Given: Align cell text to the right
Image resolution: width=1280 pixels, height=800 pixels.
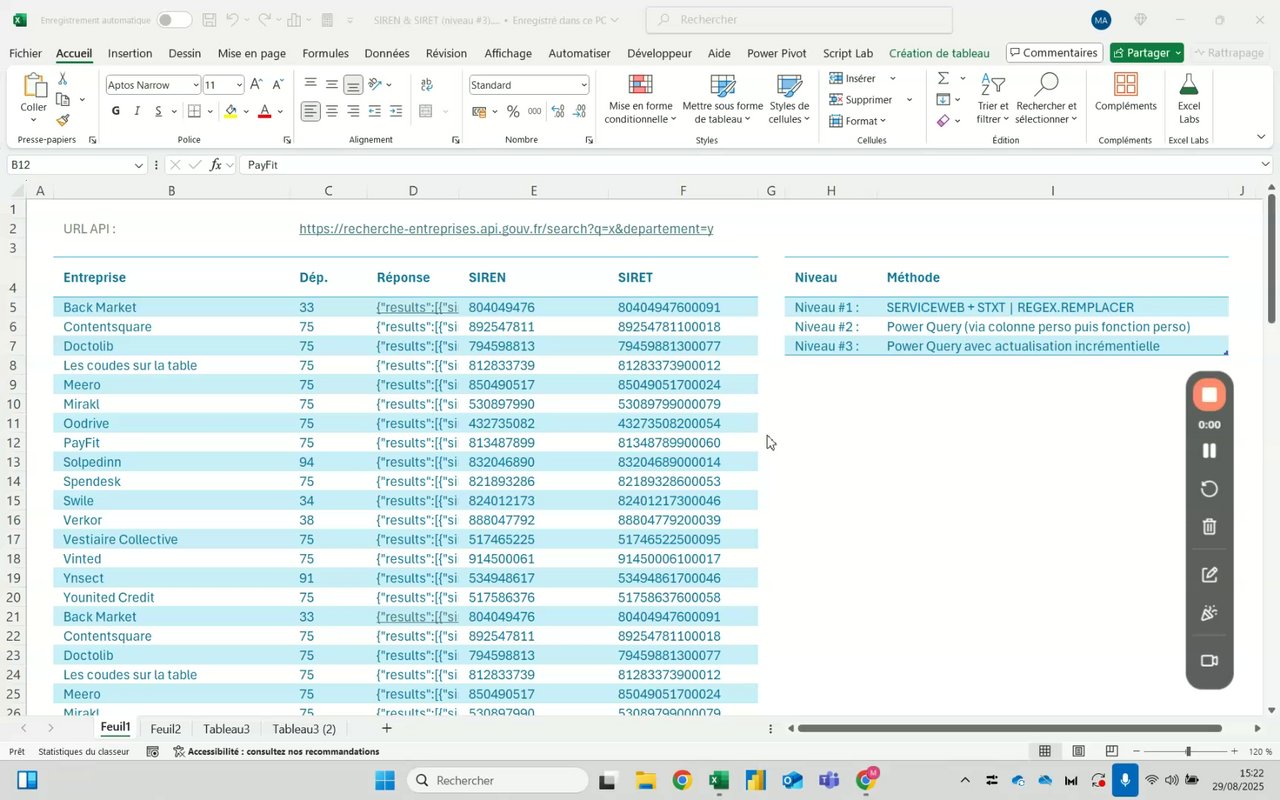Looking at the screenshot, I should (x=353, y=111).
